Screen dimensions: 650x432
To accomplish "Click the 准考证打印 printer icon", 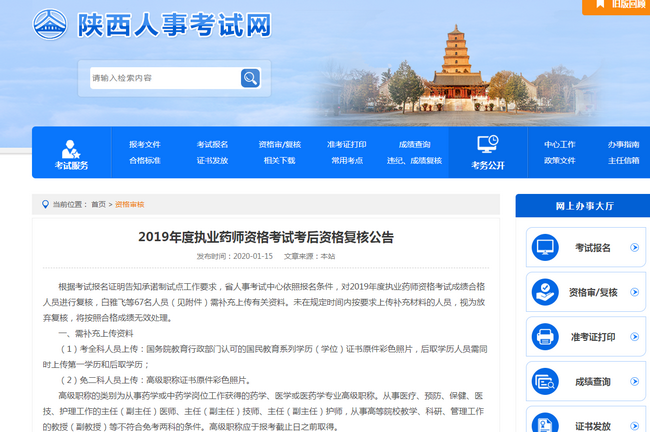I will (x=545, y=336).
